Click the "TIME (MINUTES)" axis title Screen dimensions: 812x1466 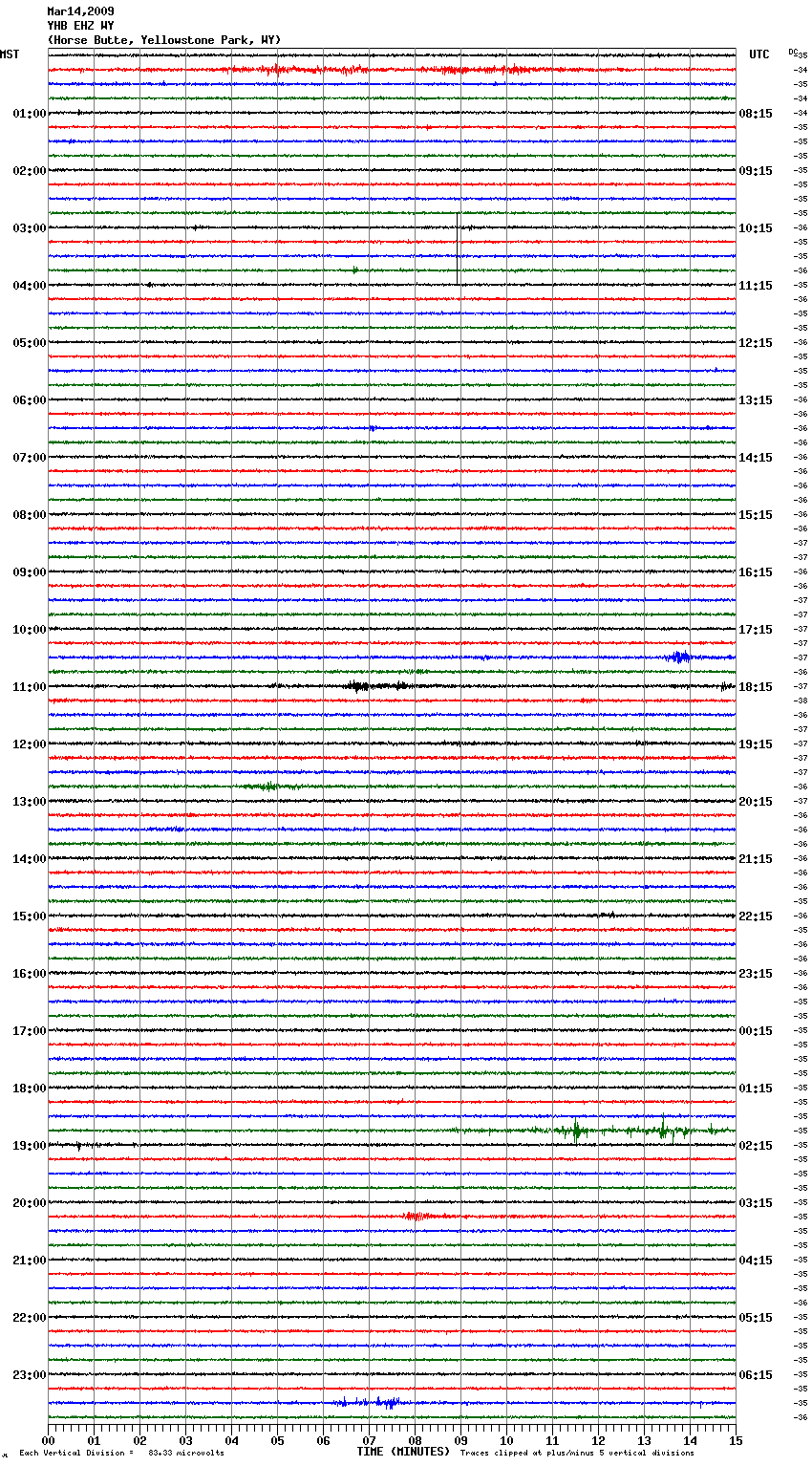pos(403,1452)
